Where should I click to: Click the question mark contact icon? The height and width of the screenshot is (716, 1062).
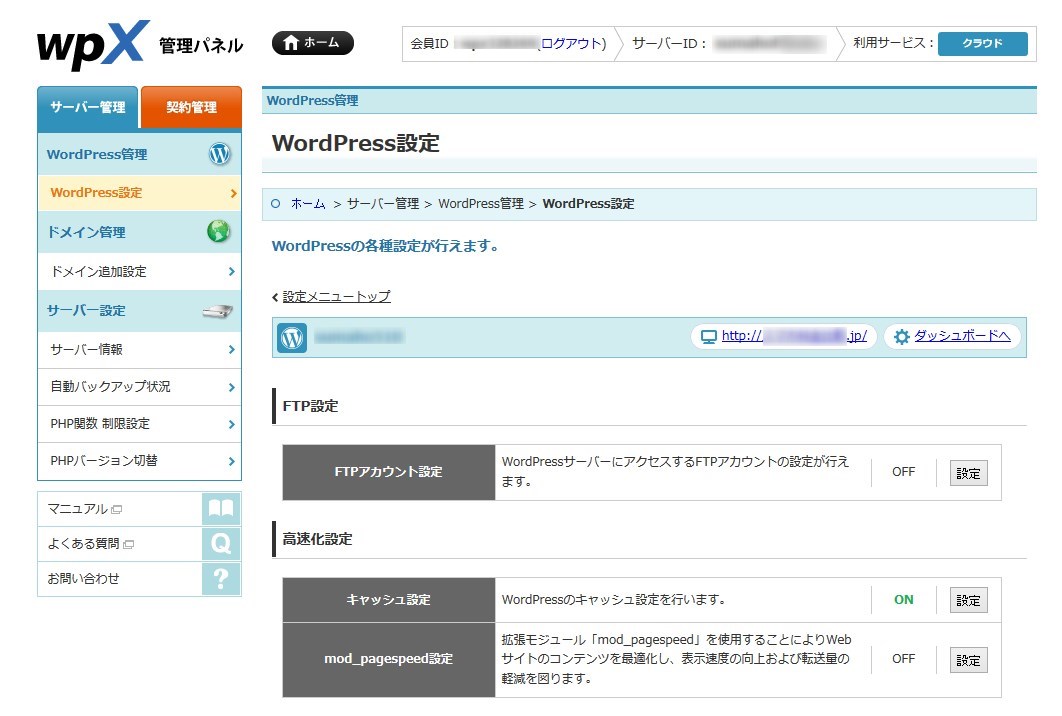tap(221, 578)
